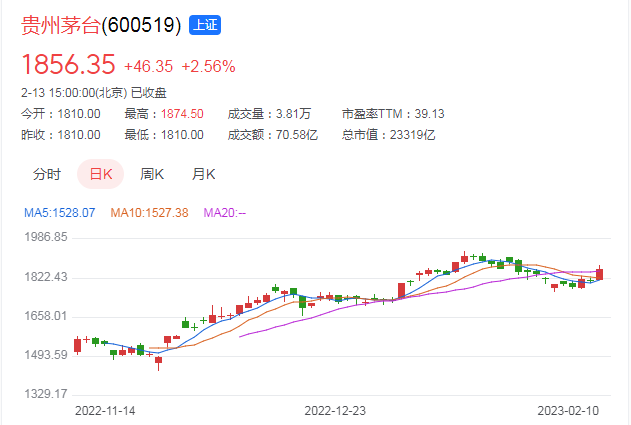Click the 最低：1810.00 value
The height and width of the screenshot is (425, 631).
click(164, 135)
